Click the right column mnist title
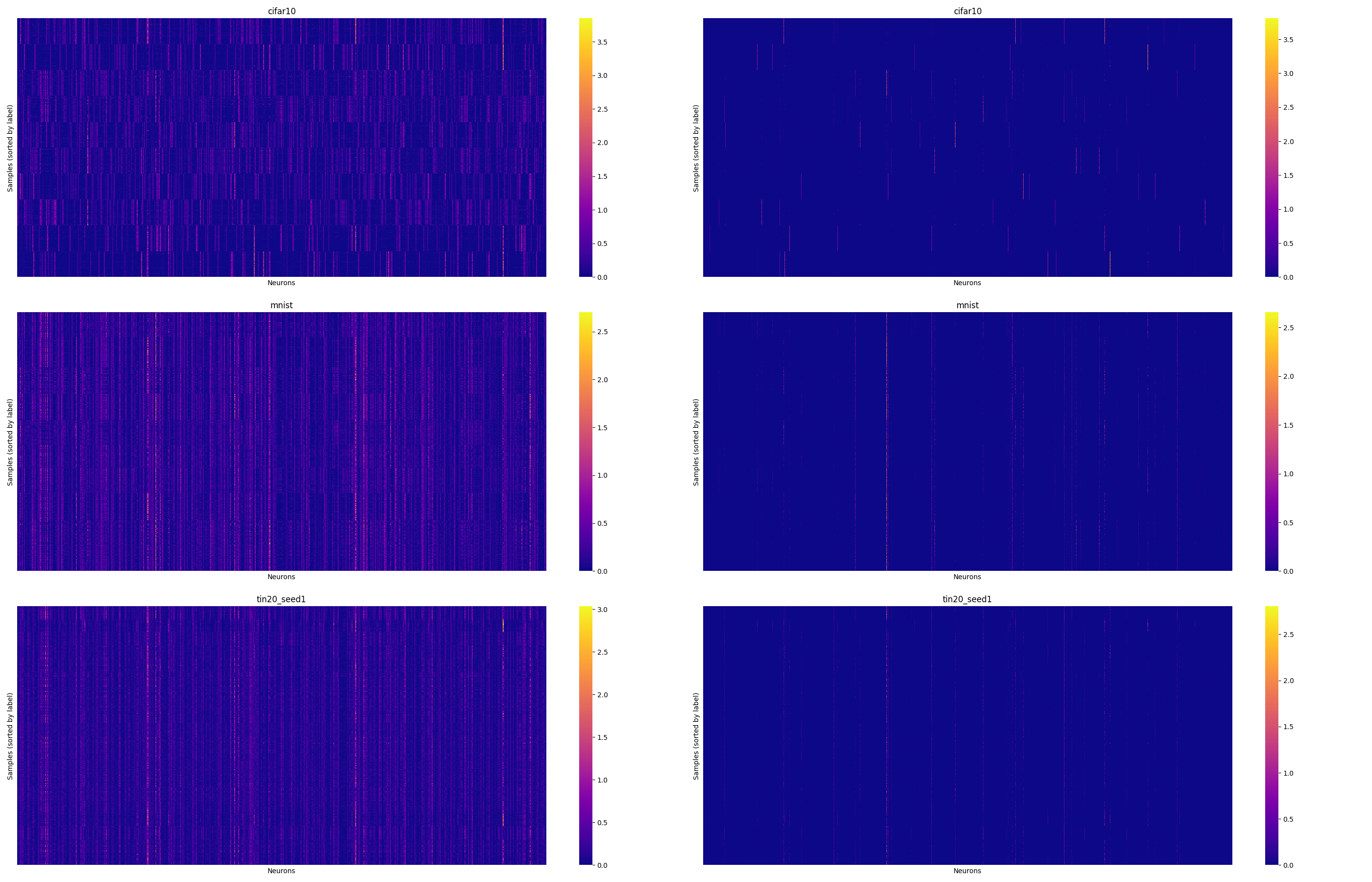This screenshot has width=1372, height=882. pos(967,305)
